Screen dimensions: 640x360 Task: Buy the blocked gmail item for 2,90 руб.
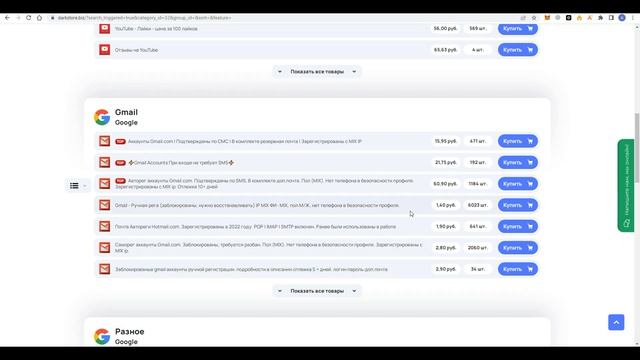[518, 269]
